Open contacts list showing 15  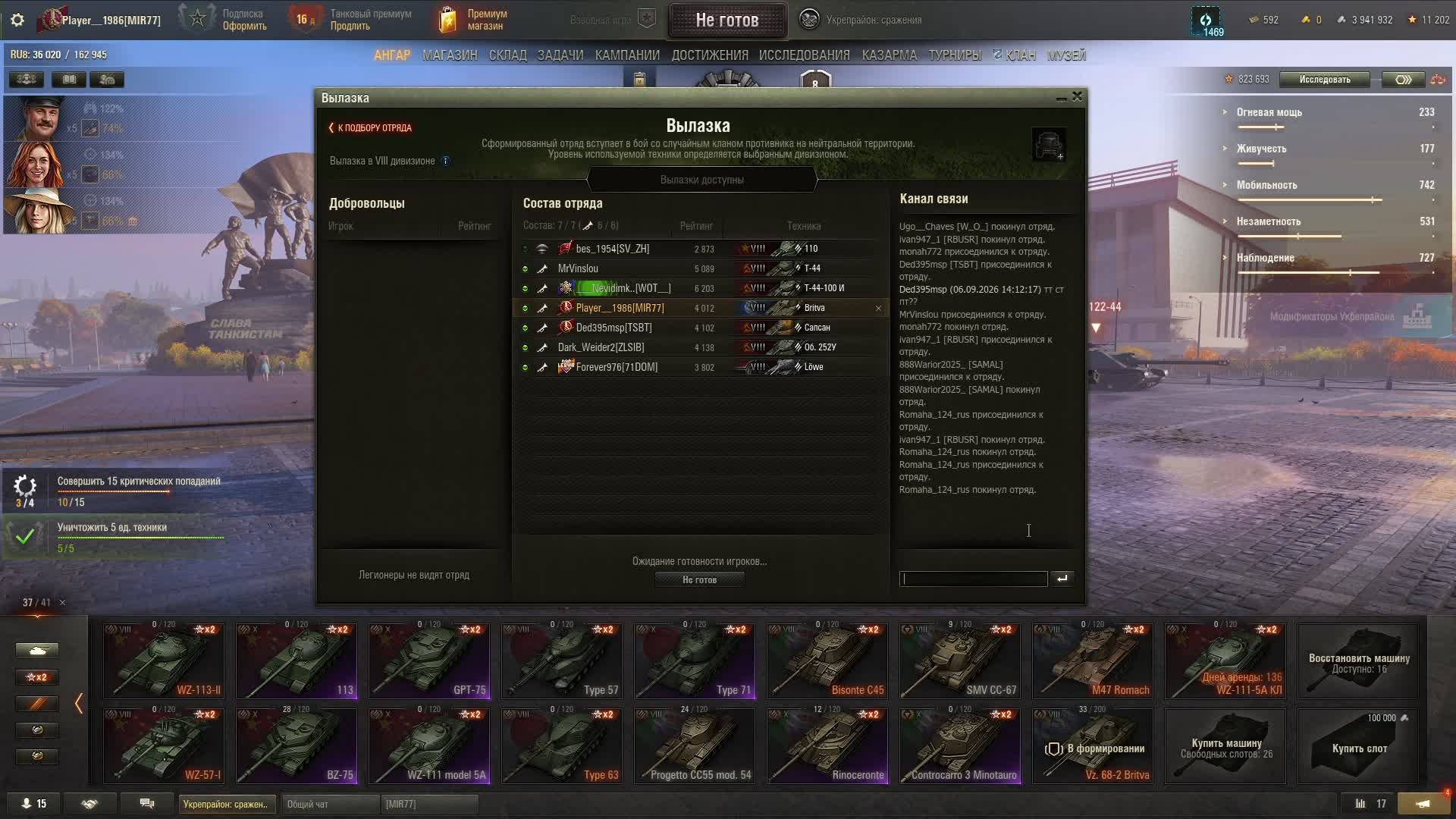pos(33,804)
